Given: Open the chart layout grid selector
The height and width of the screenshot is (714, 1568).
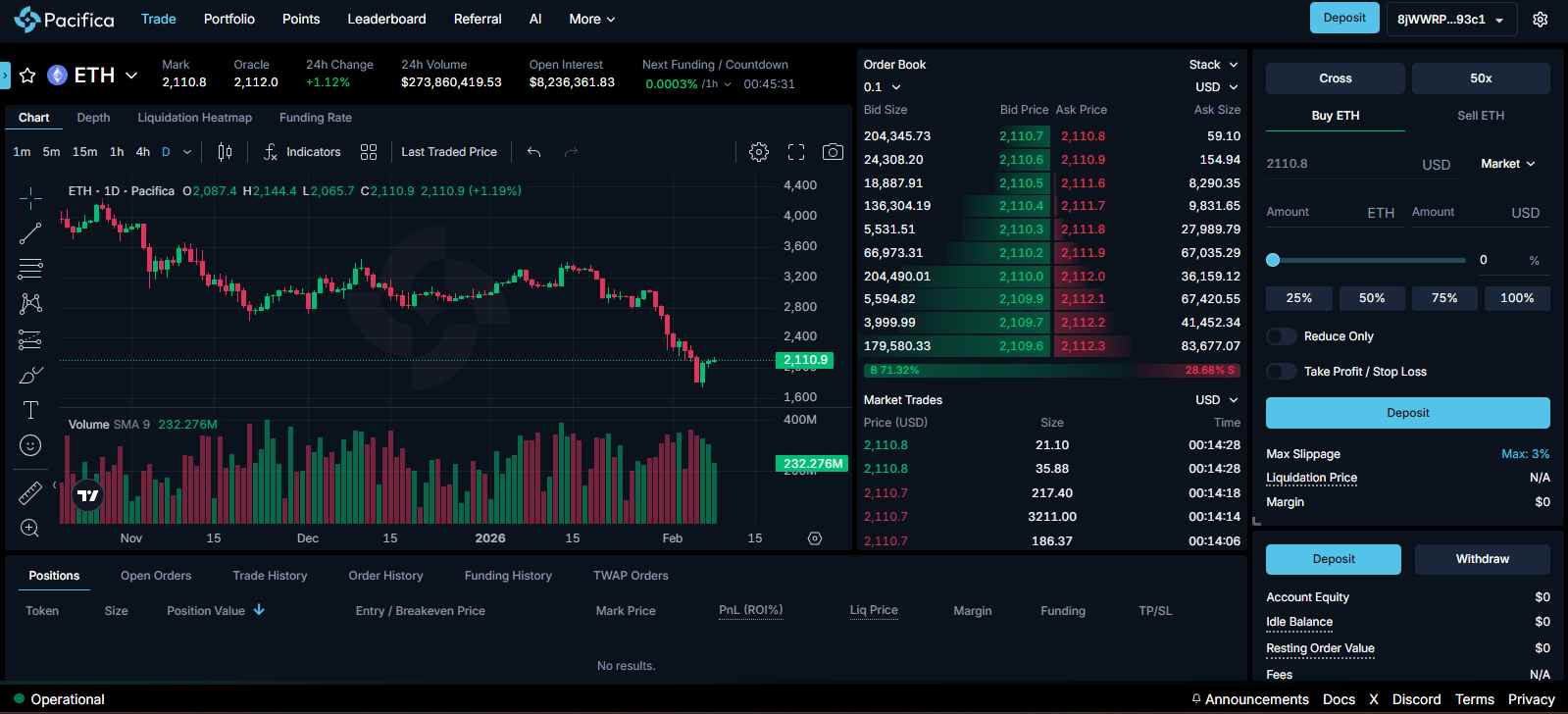Looking at the screenshot, I should (x=369, y=152).
